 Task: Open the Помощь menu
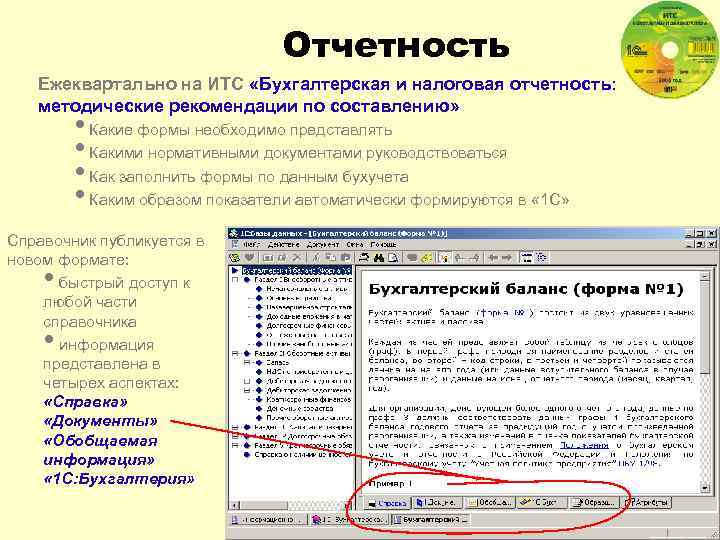pos(383,244)
